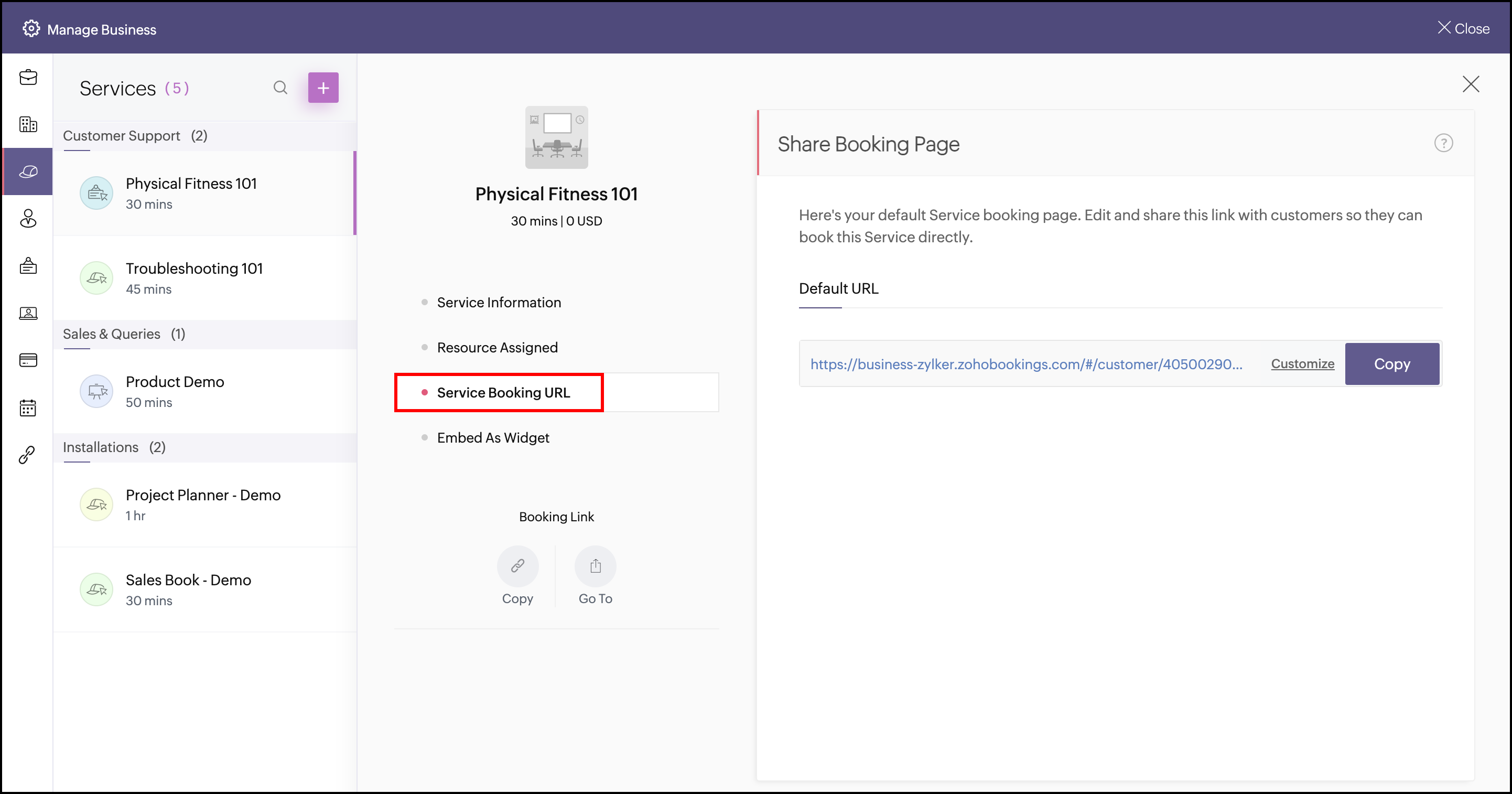The image size is (1512, 794).
Task: Click the Go To share icon
Action: [595, 566]
